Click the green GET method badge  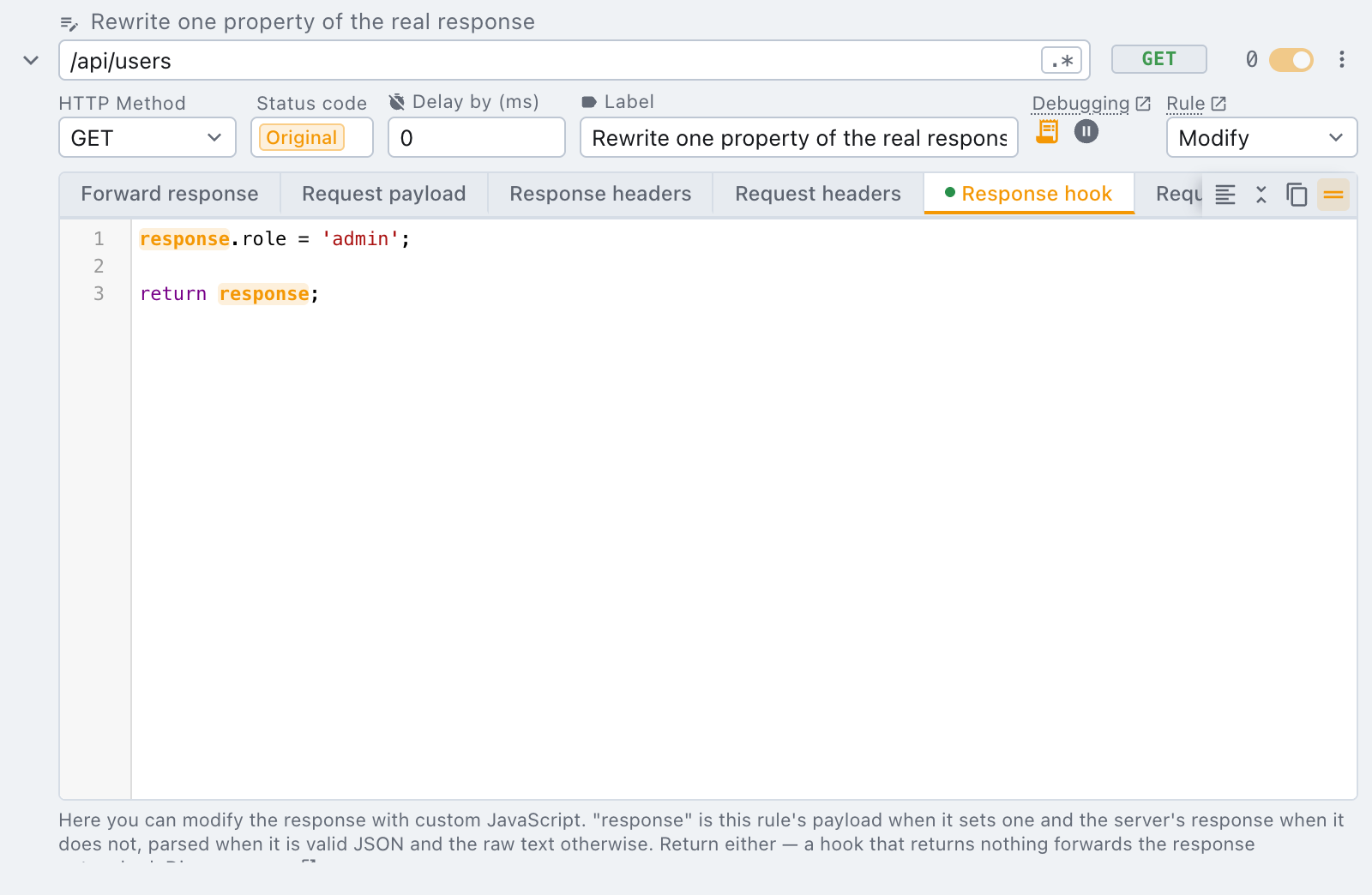pyautogui.click(x=1159, y=59)
